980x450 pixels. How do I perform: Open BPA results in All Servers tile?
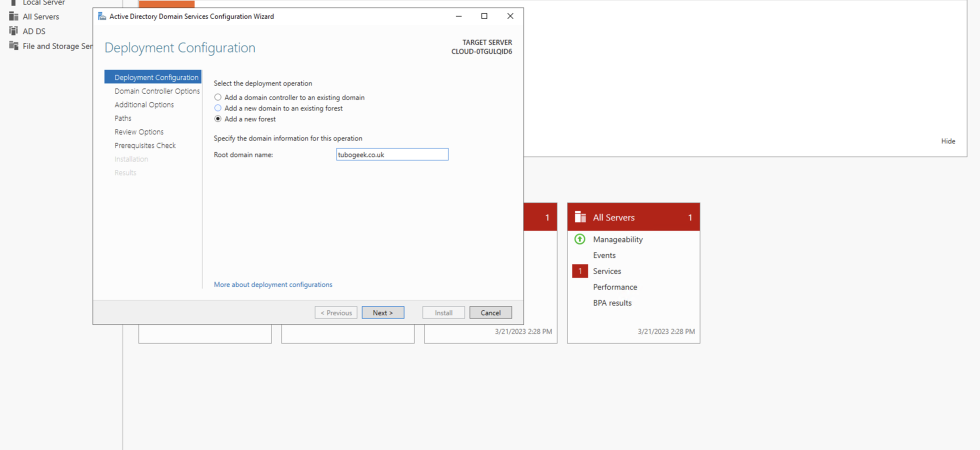[x=612, y=303]
